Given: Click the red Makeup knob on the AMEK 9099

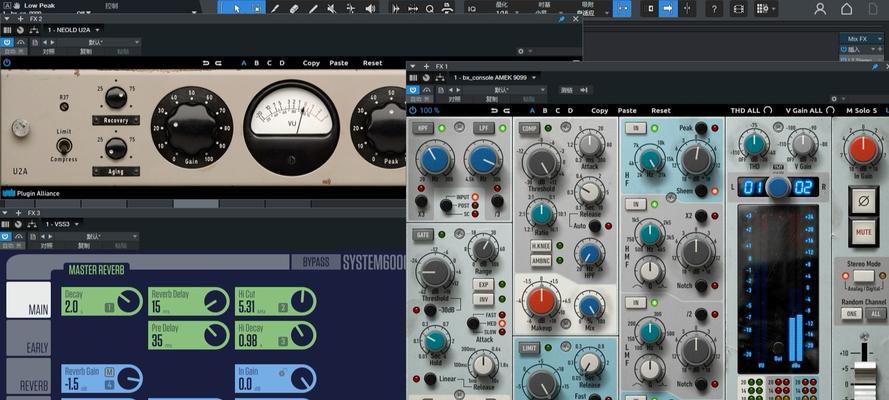Looking at the screenshot, I should 541,301.
